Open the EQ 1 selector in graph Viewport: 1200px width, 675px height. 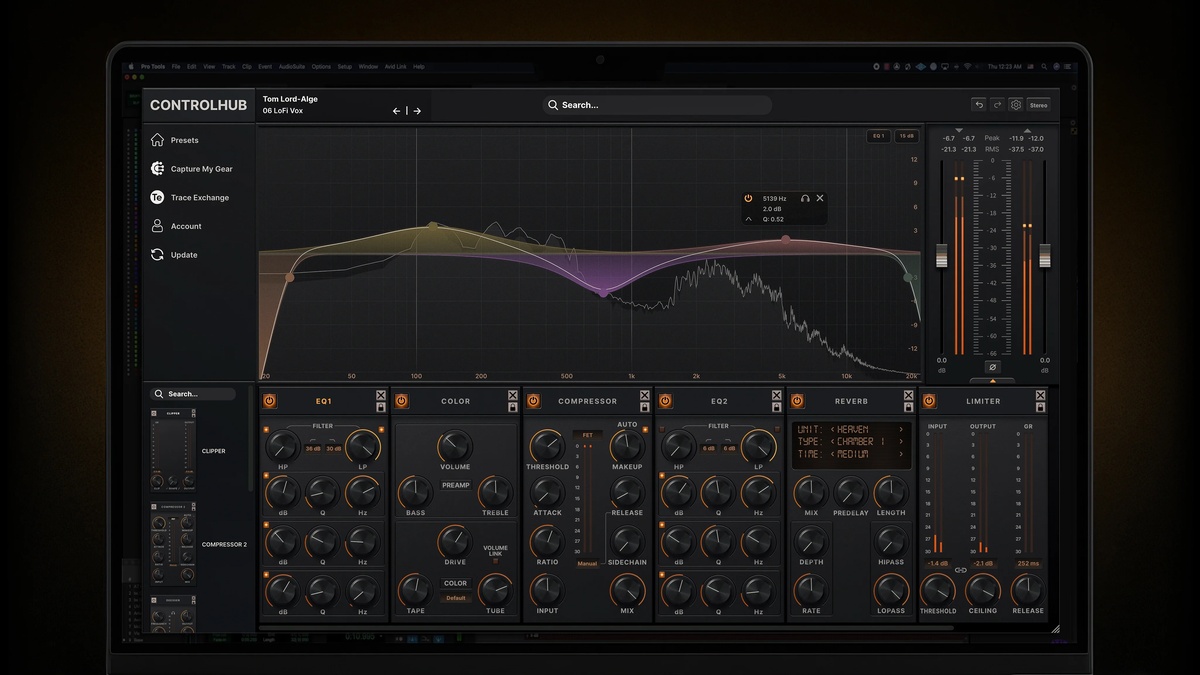pos(879,136)
